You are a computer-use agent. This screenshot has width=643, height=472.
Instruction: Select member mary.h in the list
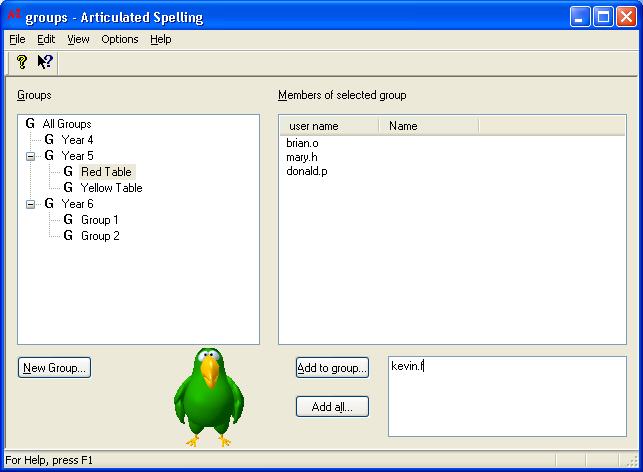[302, 157]
